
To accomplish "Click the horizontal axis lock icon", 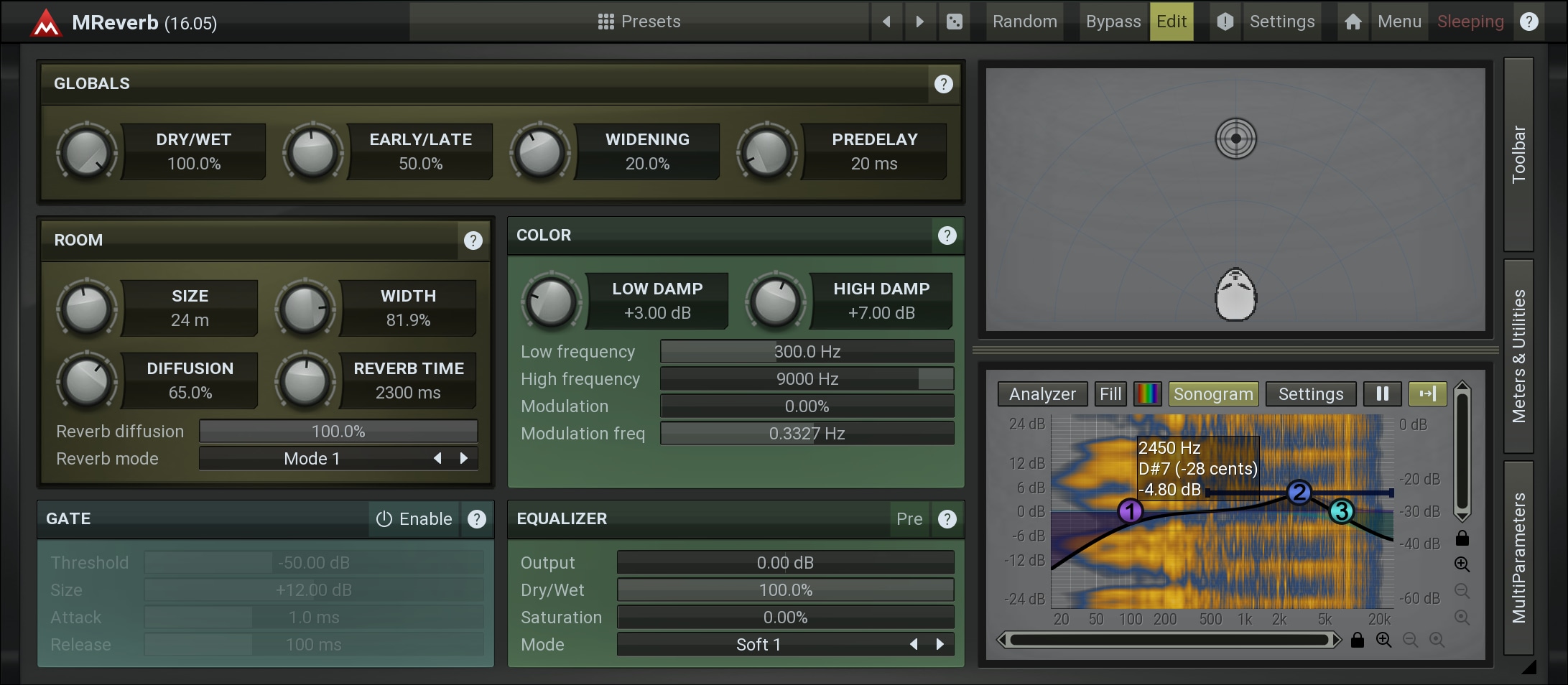I will 1358,640.
